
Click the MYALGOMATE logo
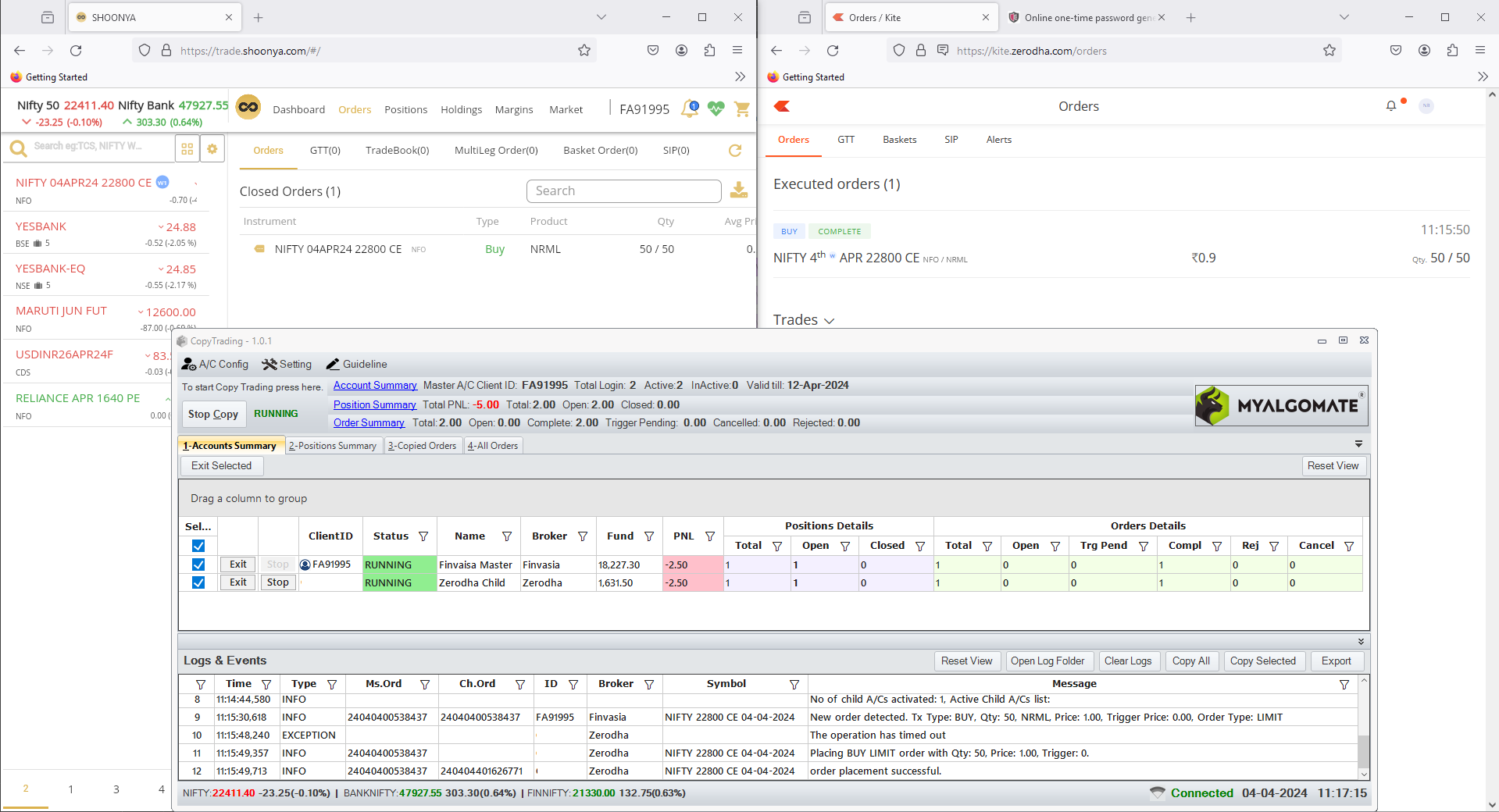[x=1281, y=405]
